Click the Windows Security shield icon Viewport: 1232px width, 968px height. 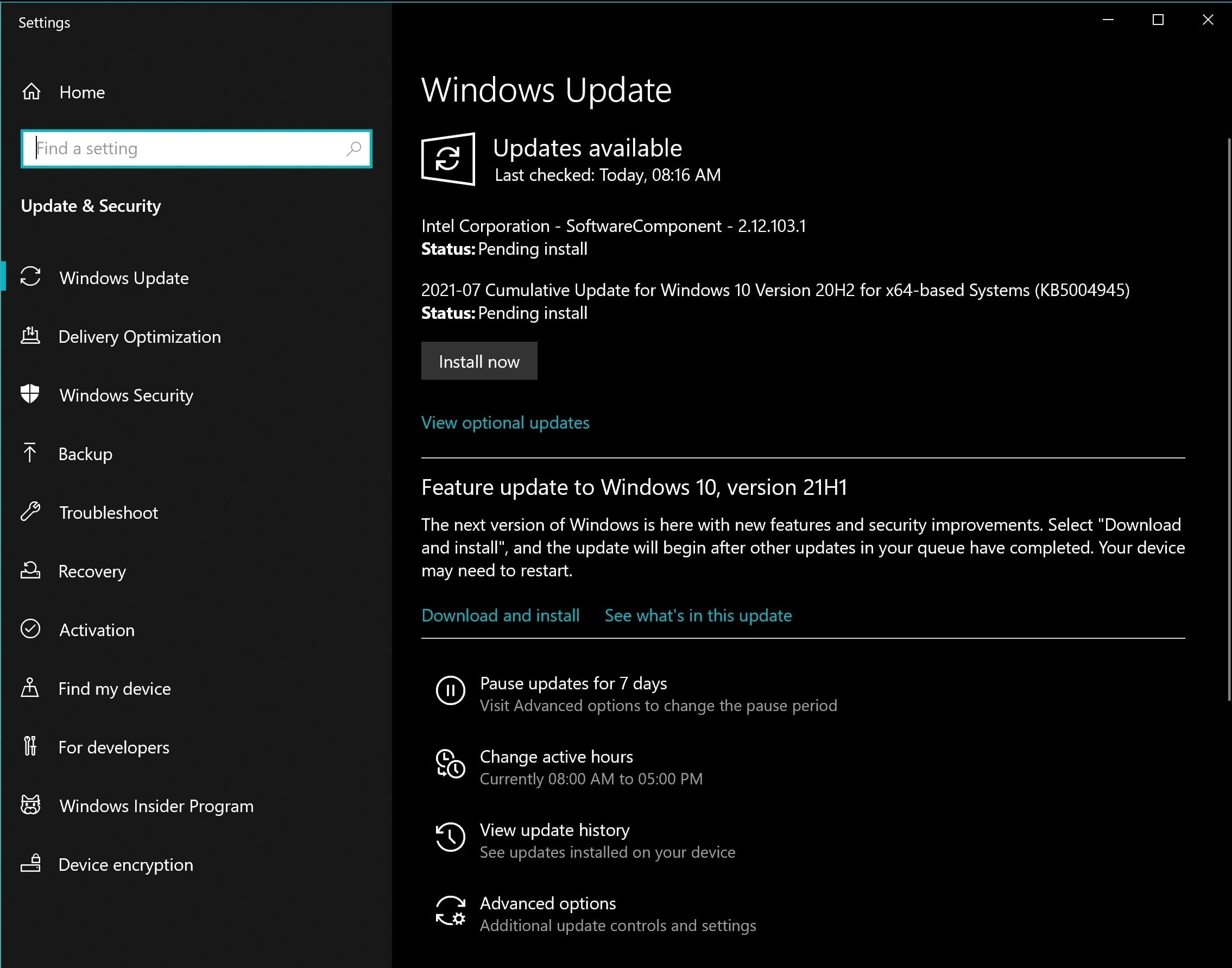coord(30,394)
